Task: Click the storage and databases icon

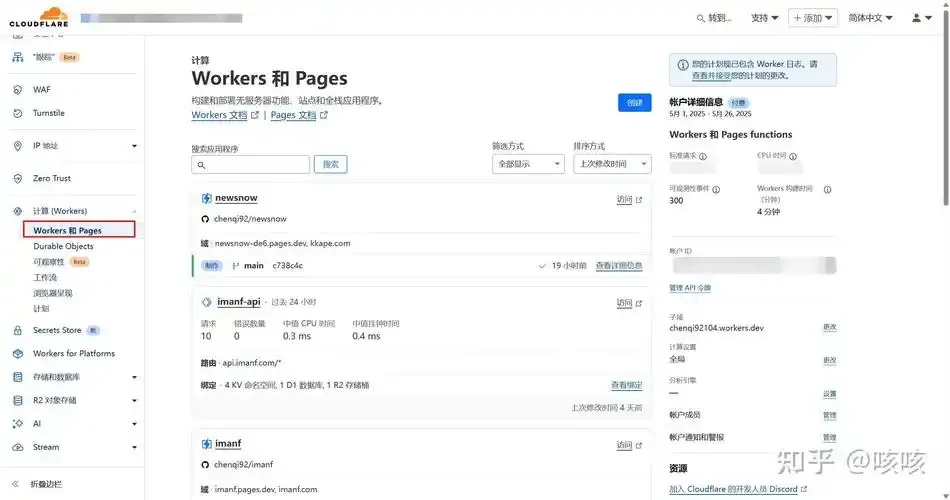Action: pyautogui.click(x=18, y=377)
